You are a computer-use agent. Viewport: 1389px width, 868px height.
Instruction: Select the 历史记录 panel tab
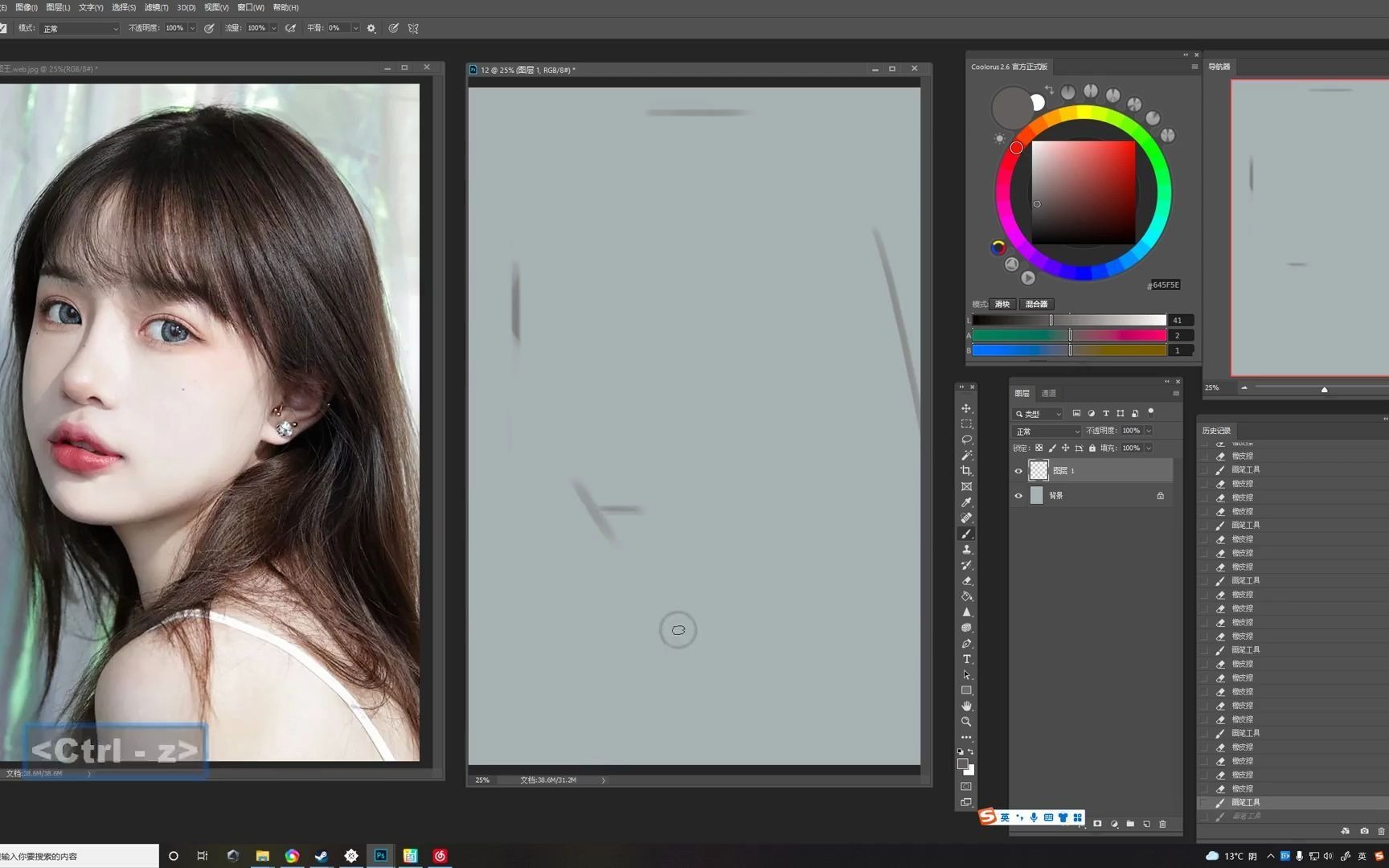(1216, 431)
